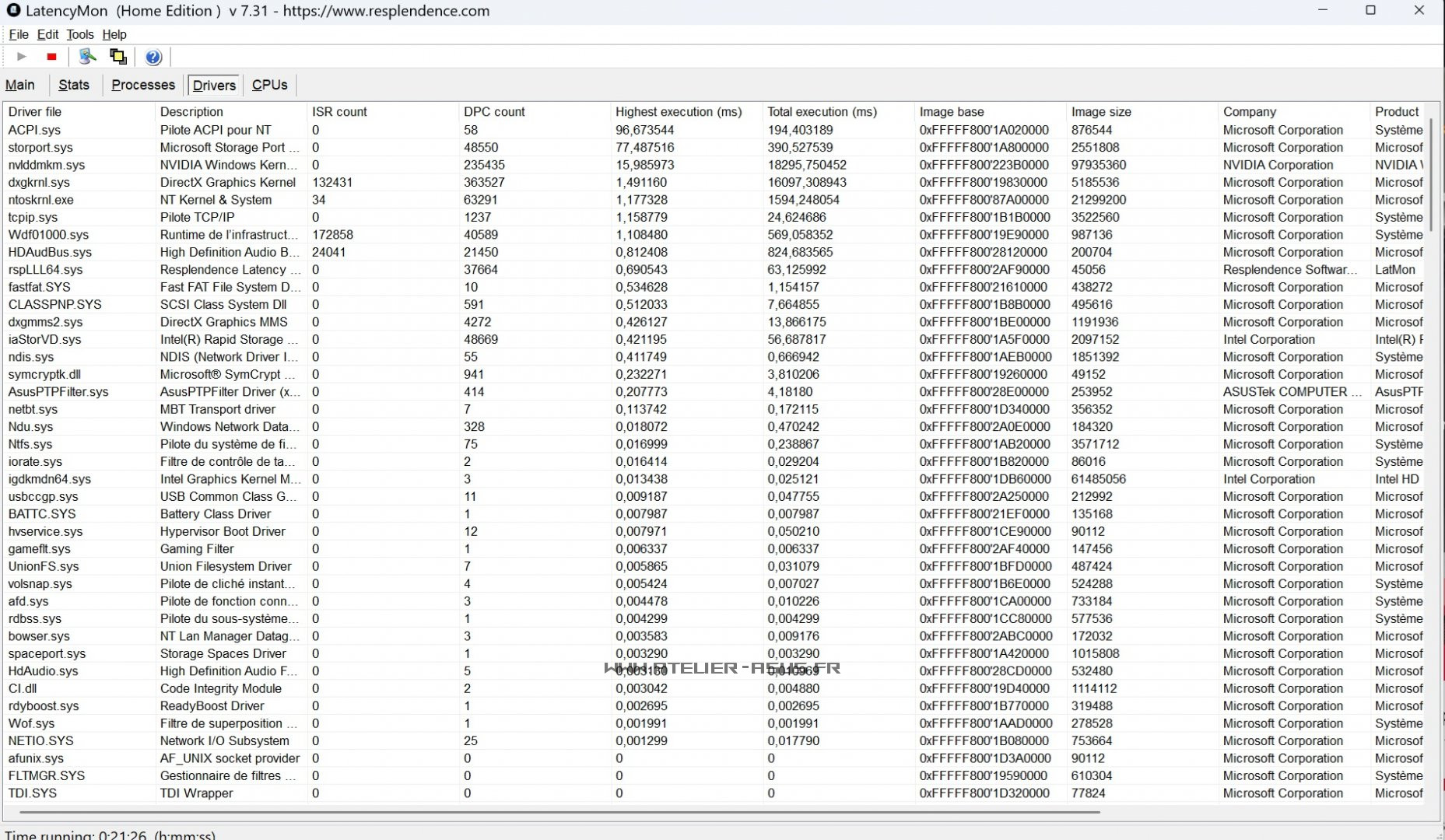Select the ACPI.sys driver row
Screen dimensions: 1445x840
click(34, 130)
